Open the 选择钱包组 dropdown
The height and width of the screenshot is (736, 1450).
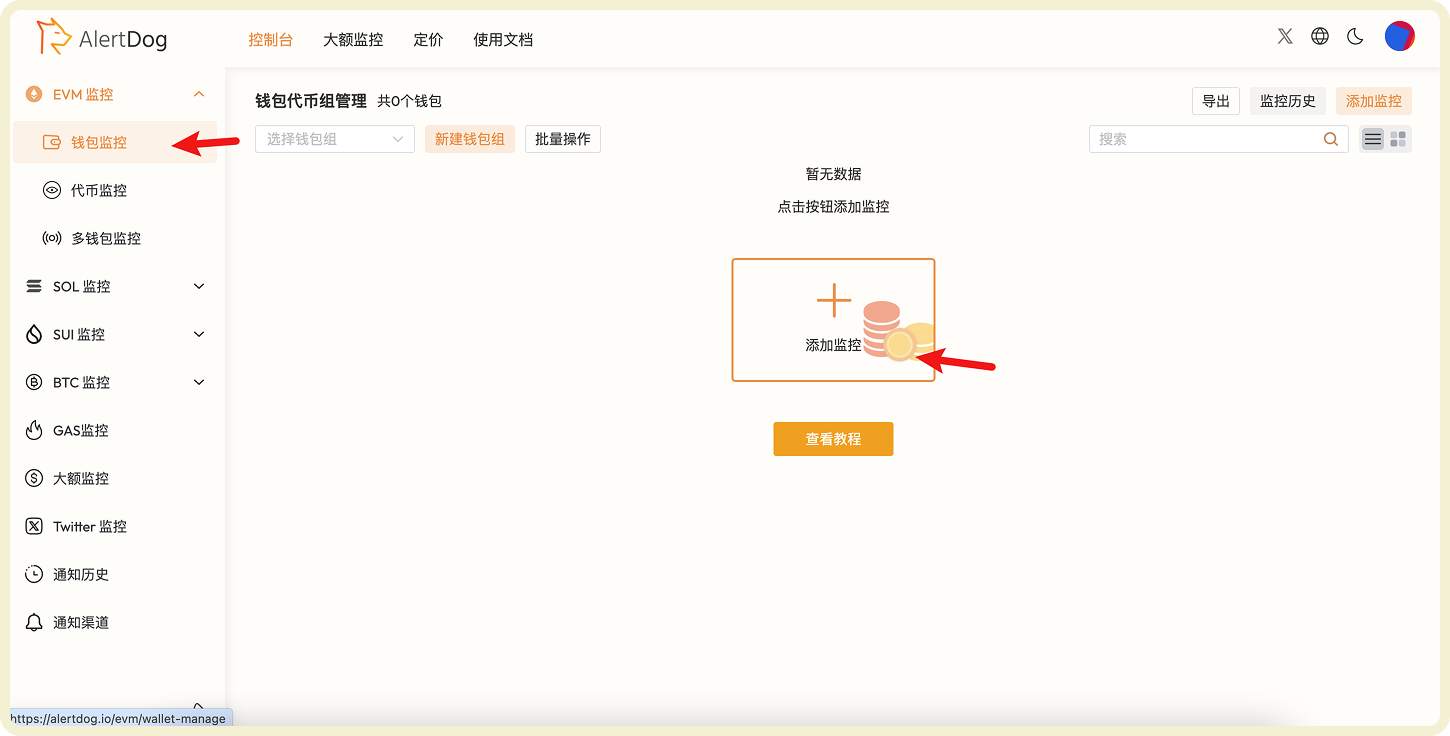pos(334,139)
